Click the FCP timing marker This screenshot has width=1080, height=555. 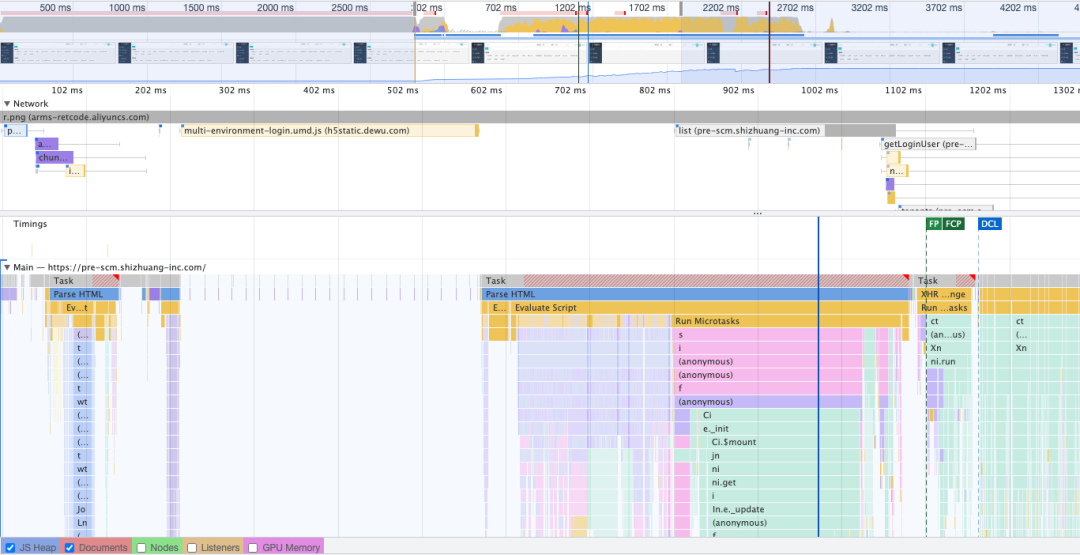pyautogui.click(x=953, y=224)
